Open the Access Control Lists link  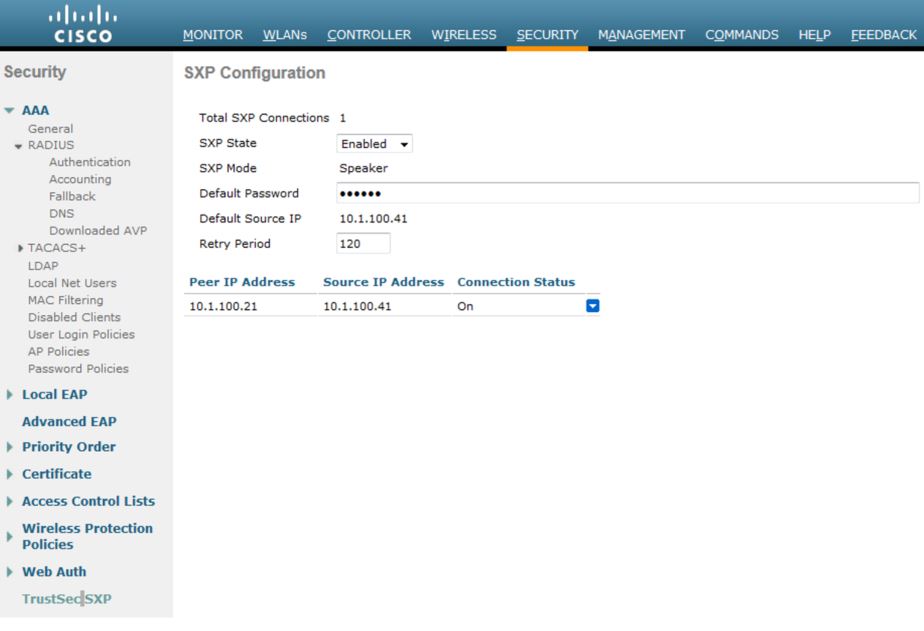(88, 501)
